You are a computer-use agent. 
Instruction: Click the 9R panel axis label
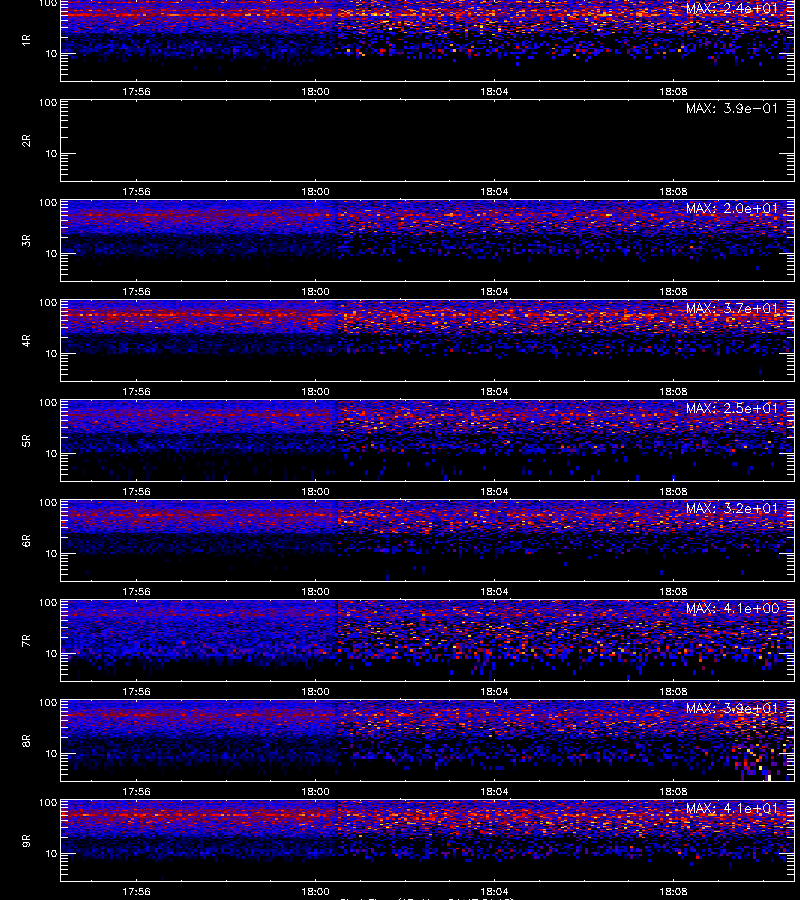(x=26, y=841)
